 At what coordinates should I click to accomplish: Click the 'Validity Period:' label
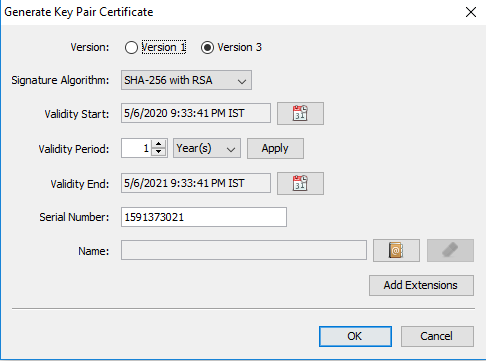coord(74,149)
